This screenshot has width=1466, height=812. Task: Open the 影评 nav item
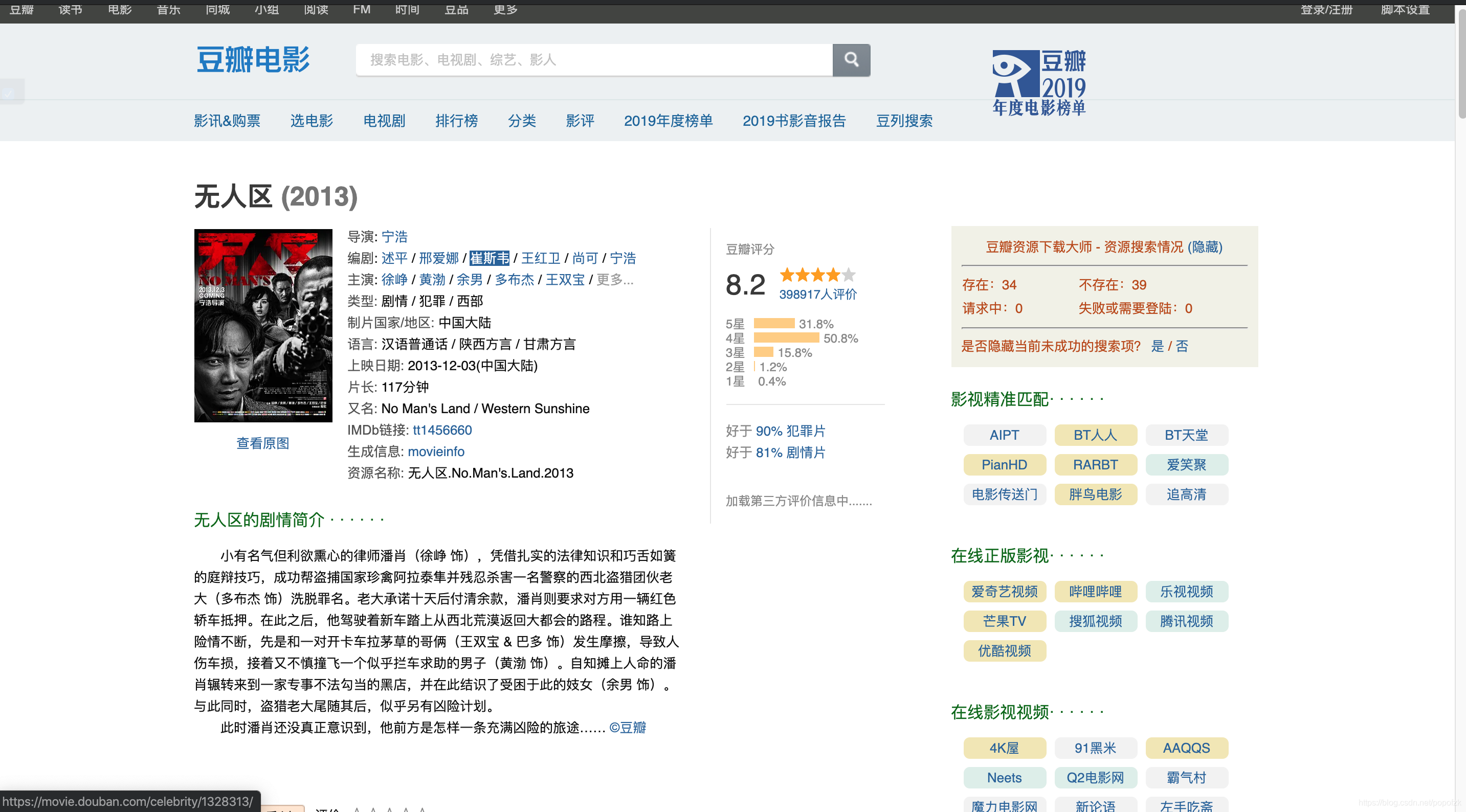coord(580,121)
